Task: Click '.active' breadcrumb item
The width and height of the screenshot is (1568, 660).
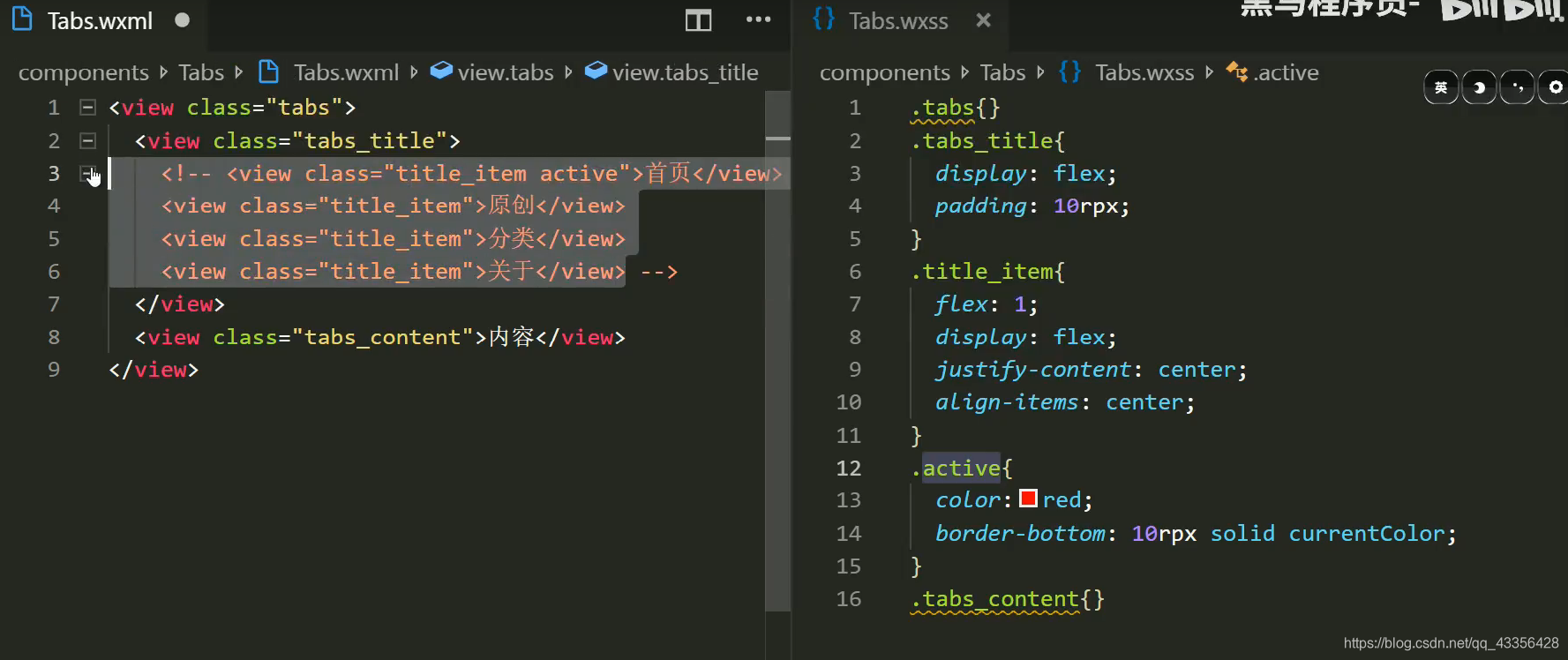Action: click(x=1287, y=72)
